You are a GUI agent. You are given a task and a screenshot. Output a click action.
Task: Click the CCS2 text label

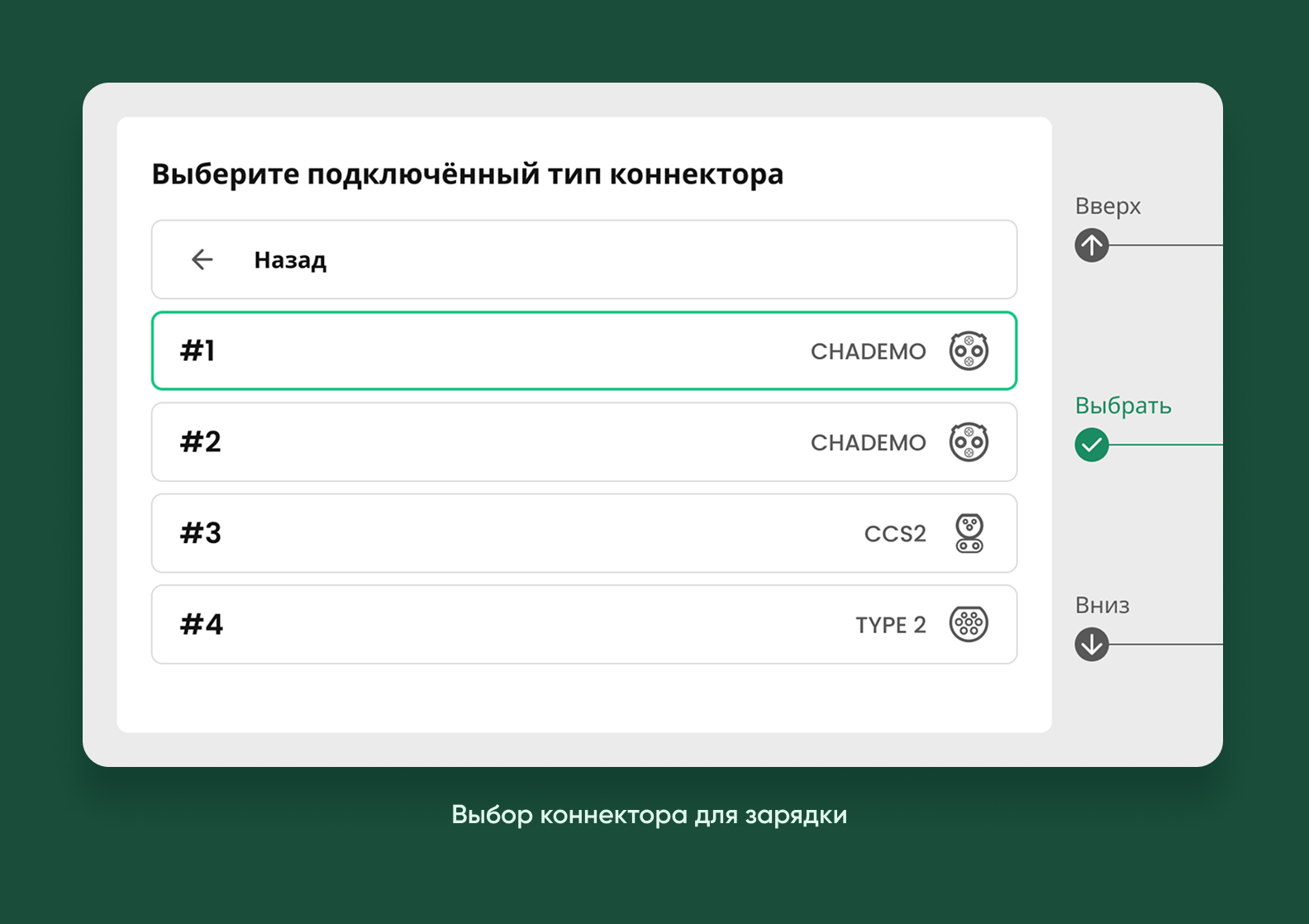(895, 534)
